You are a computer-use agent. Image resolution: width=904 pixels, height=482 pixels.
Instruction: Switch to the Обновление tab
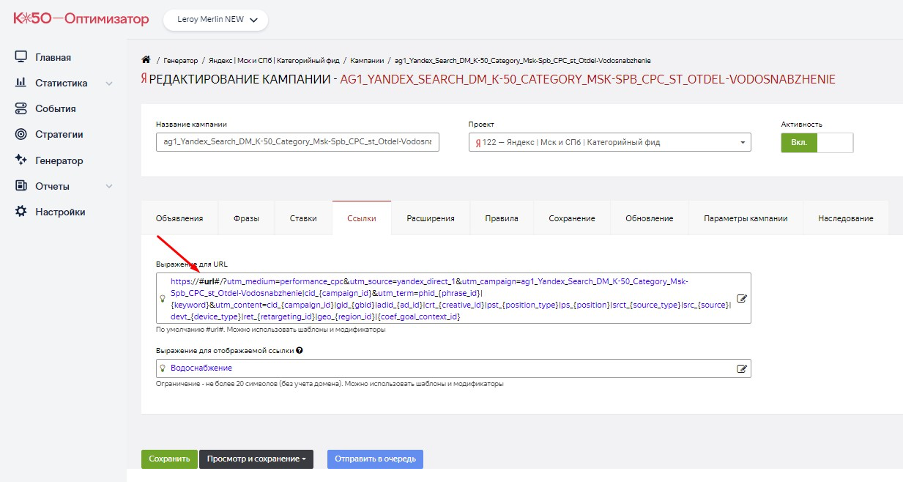click(x=649, y=219)
